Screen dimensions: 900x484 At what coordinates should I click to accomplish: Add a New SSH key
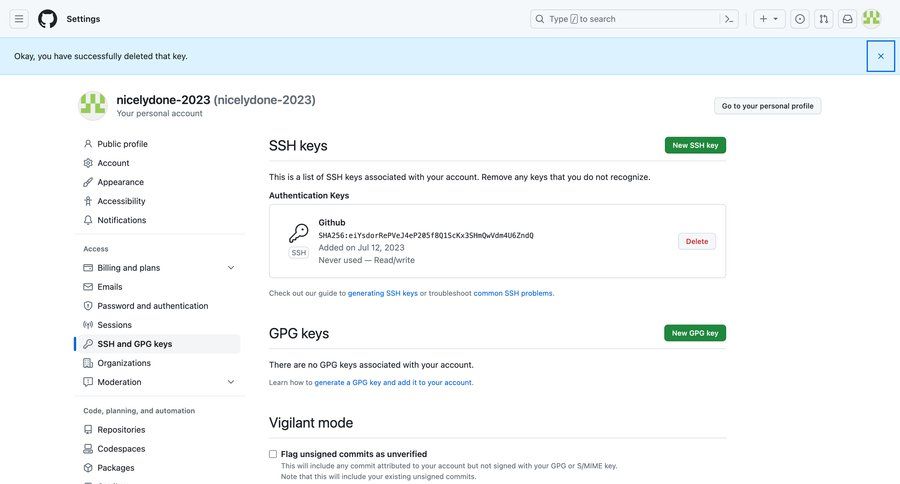point(695,145)
